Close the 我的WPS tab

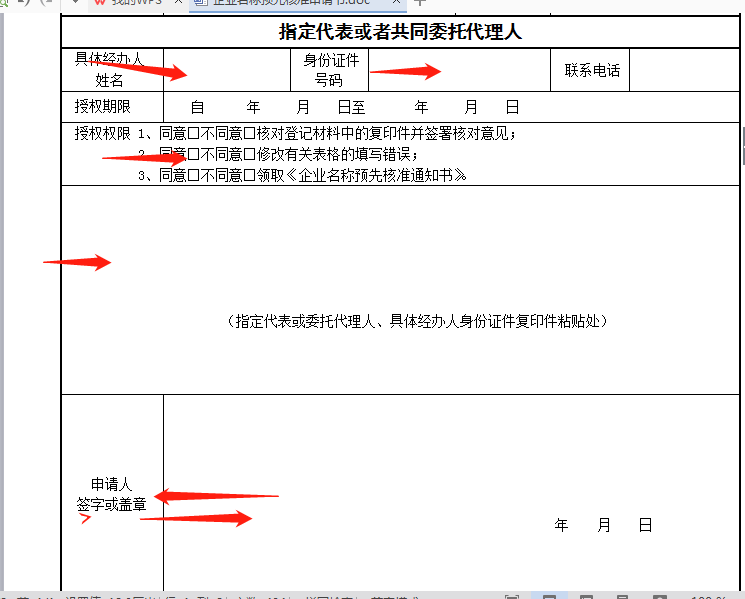tap(178, 3)
